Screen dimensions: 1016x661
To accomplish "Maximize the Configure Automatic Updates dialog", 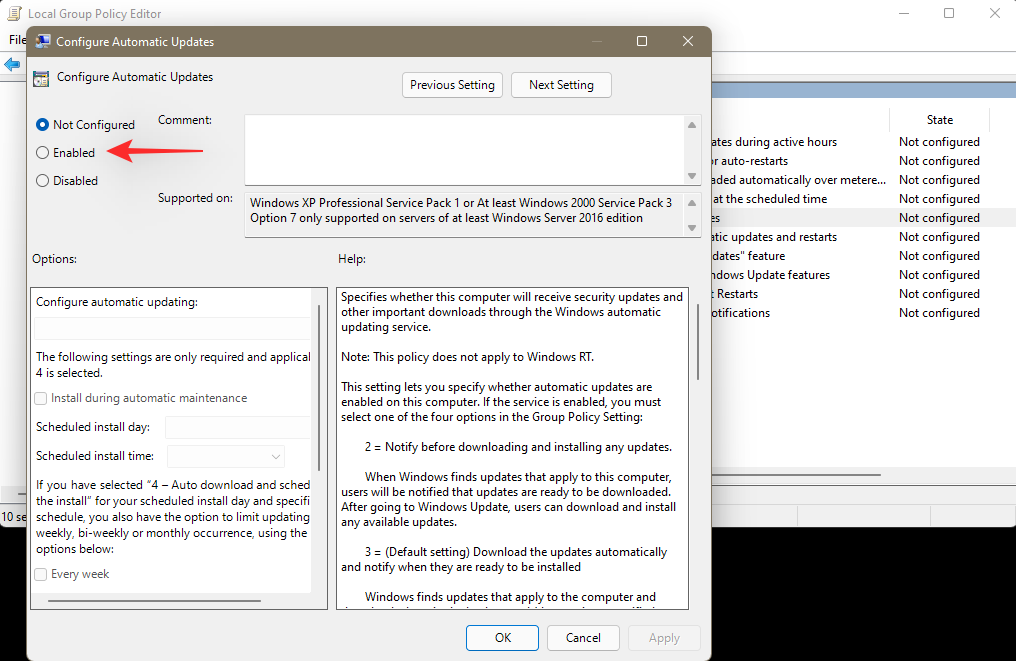I will [x=642, y=42].
